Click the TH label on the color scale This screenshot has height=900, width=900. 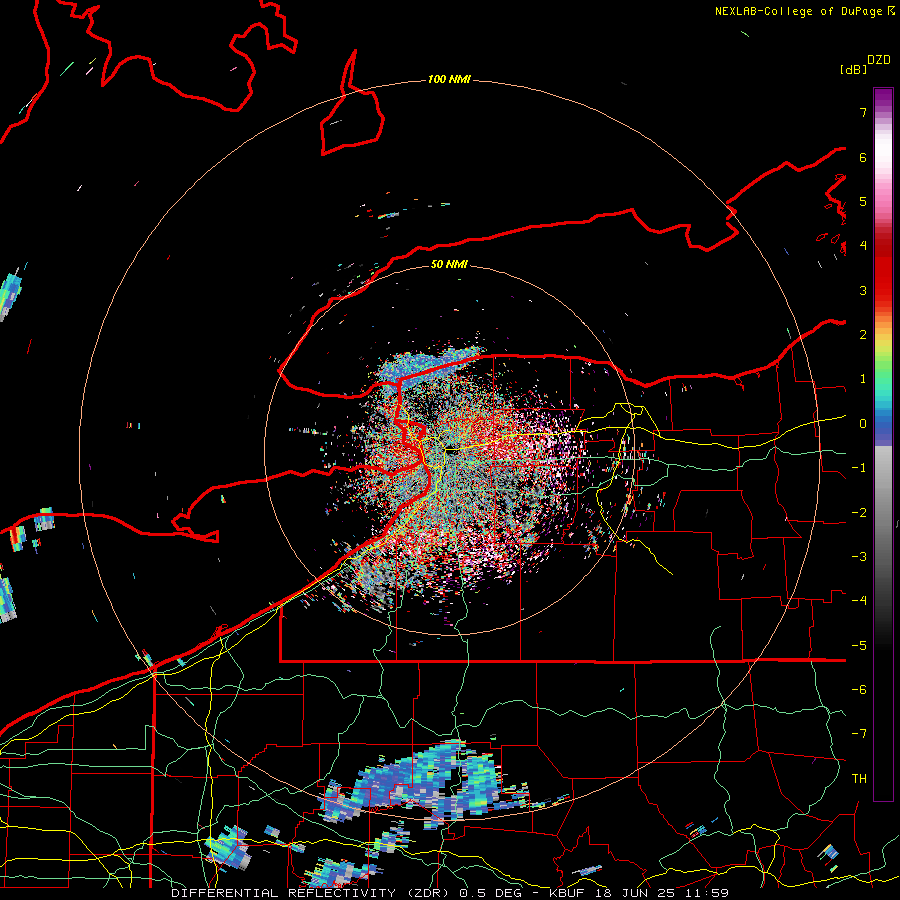pos(859,779)
